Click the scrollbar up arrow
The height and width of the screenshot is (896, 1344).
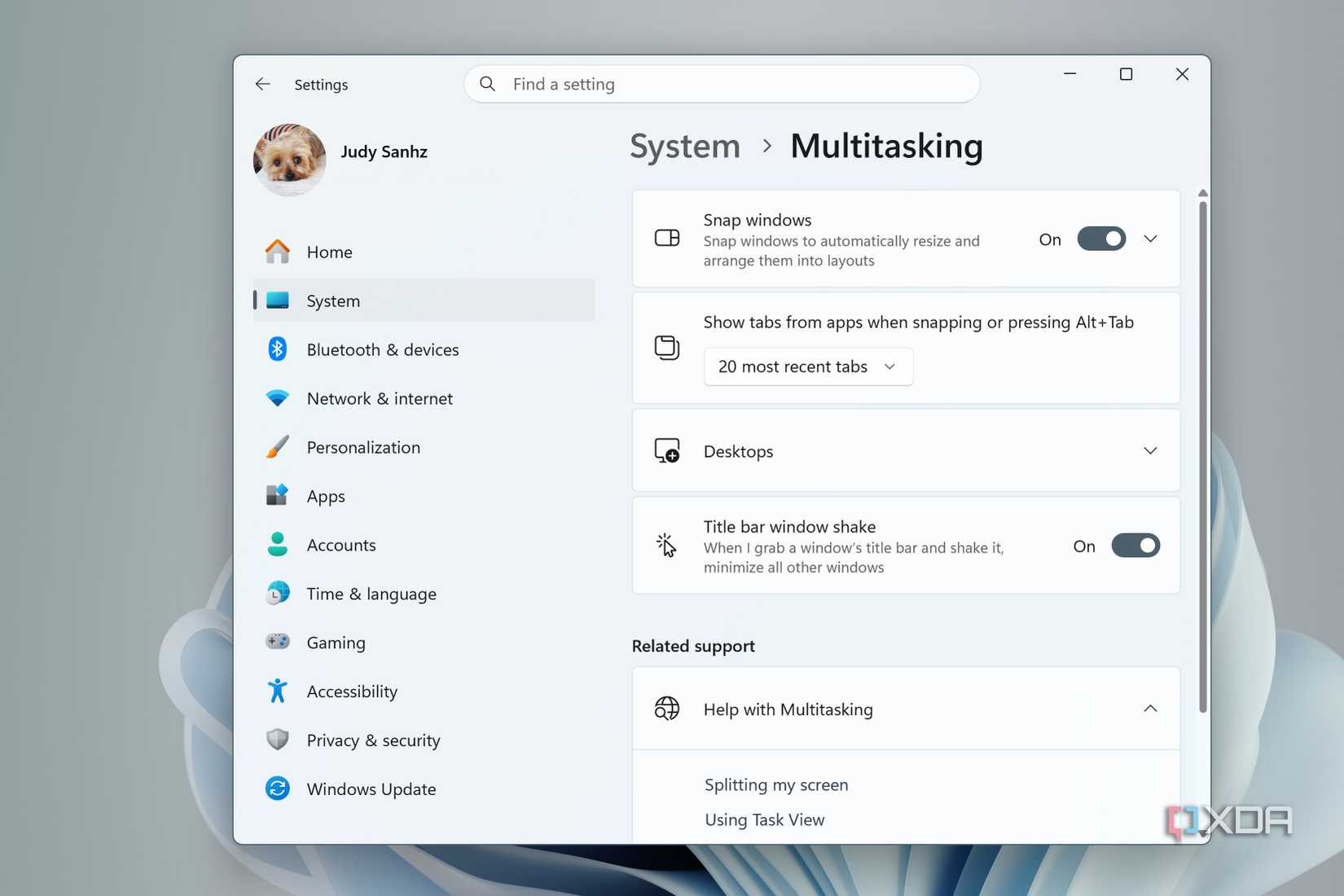click(1203, 193)
